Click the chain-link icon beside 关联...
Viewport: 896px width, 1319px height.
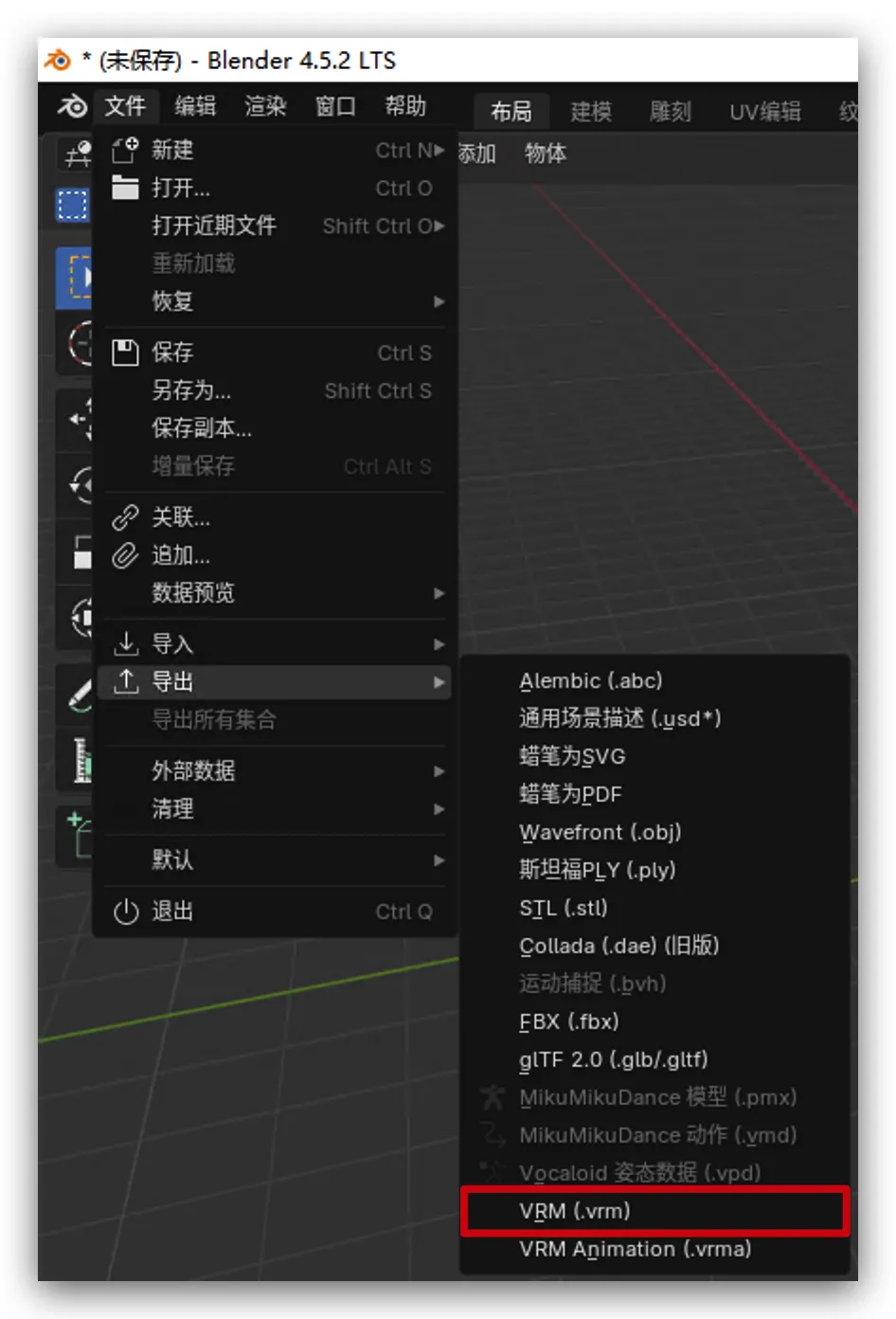click(125, 517)
